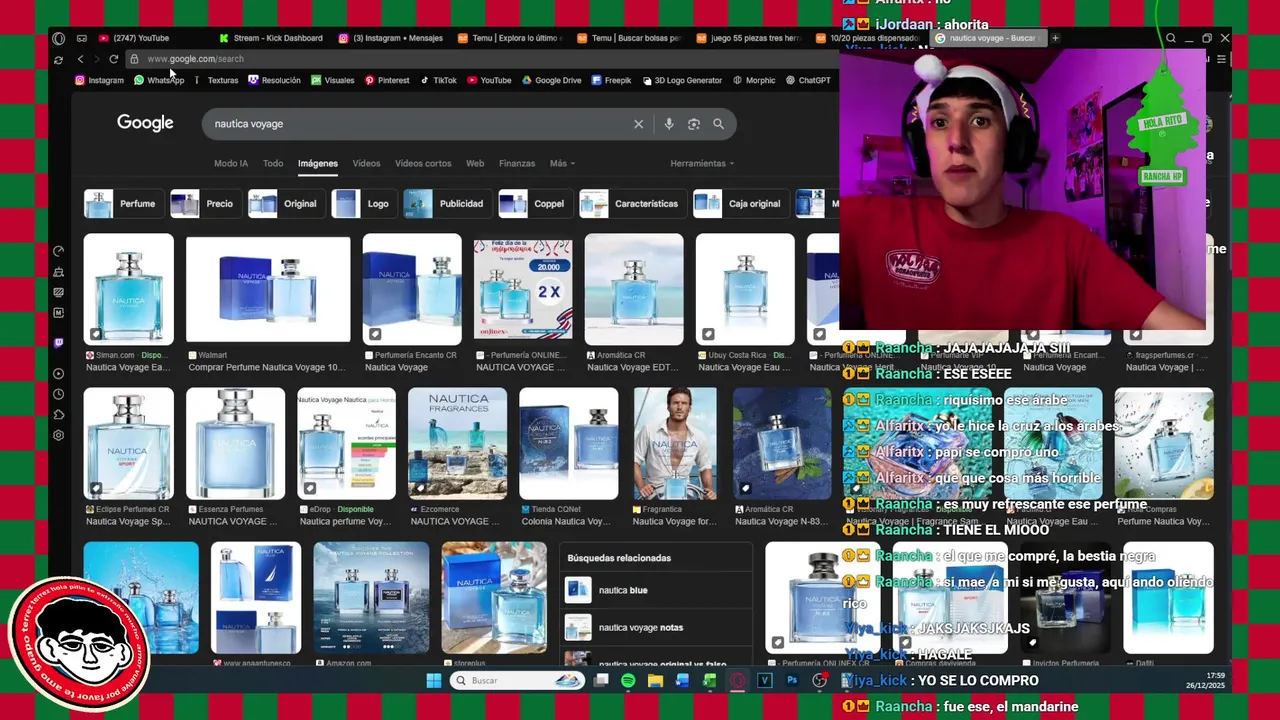1280x720 pixels.
Task: Click the browser back arrow
Action: [x=80, y=59]
